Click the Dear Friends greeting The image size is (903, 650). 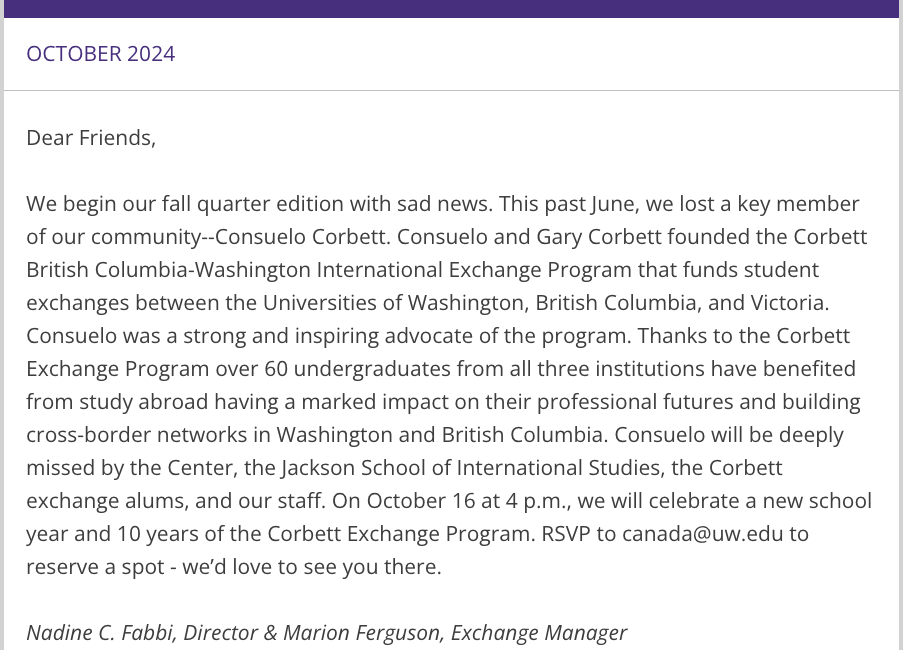(91, 138)
